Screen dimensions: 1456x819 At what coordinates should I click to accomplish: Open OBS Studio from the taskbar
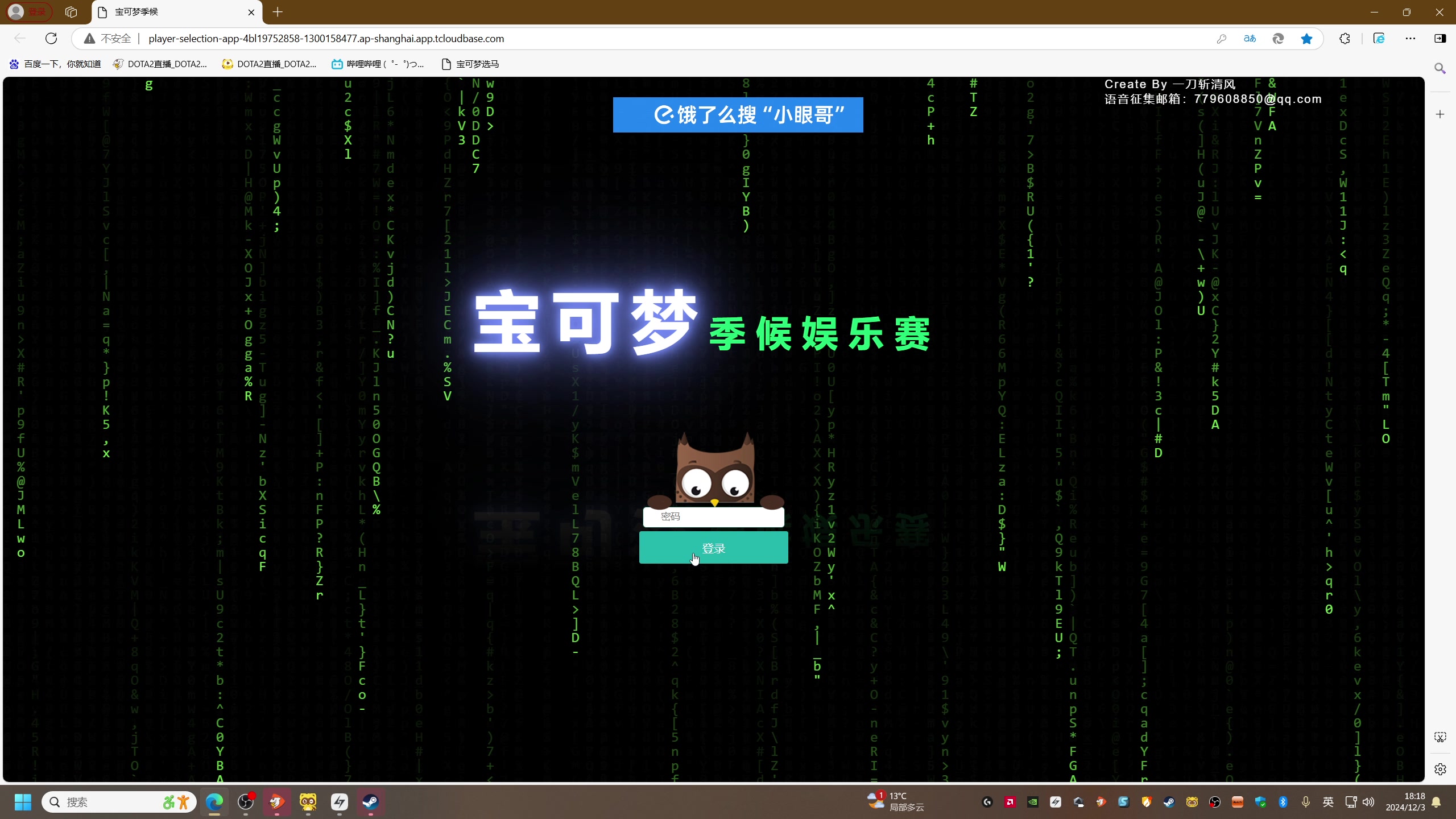coord(246,802)
